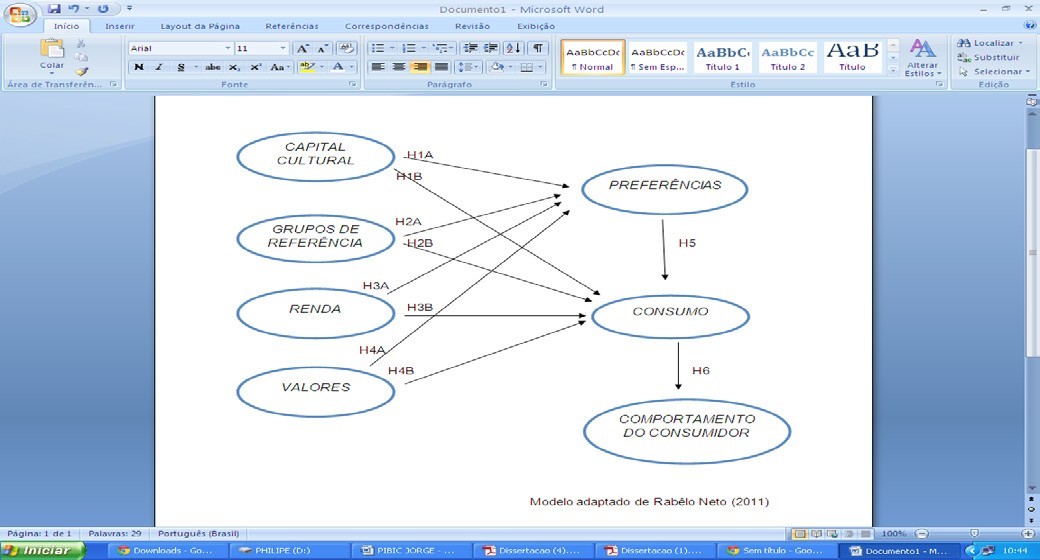Toggle bold formatting (N)
Image resolution: width=1040 pixels, height=560 pixels.
click(139, 67)
